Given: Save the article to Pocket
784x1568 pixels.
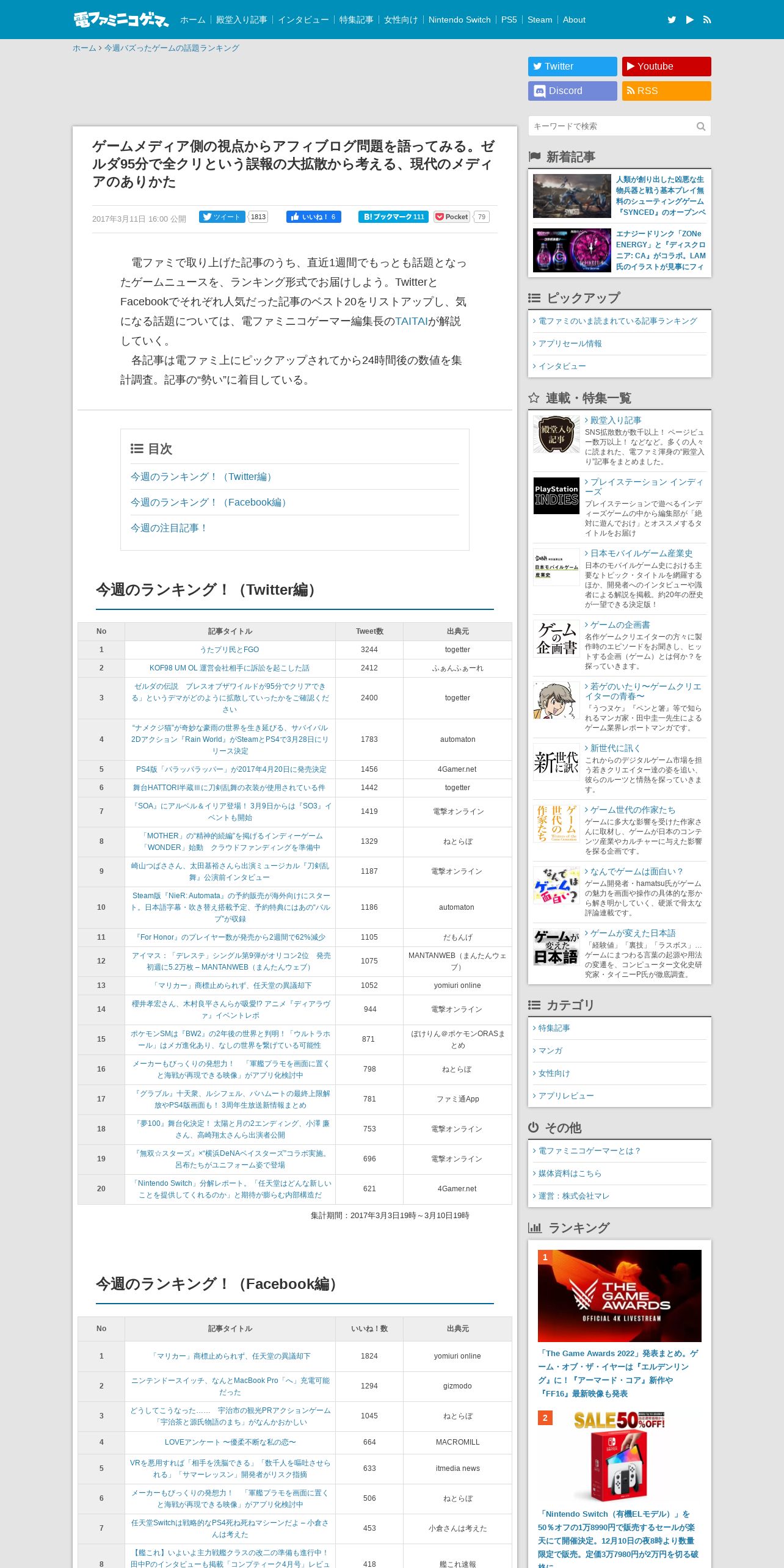Looking at the screenshot, I should (452, 217).
